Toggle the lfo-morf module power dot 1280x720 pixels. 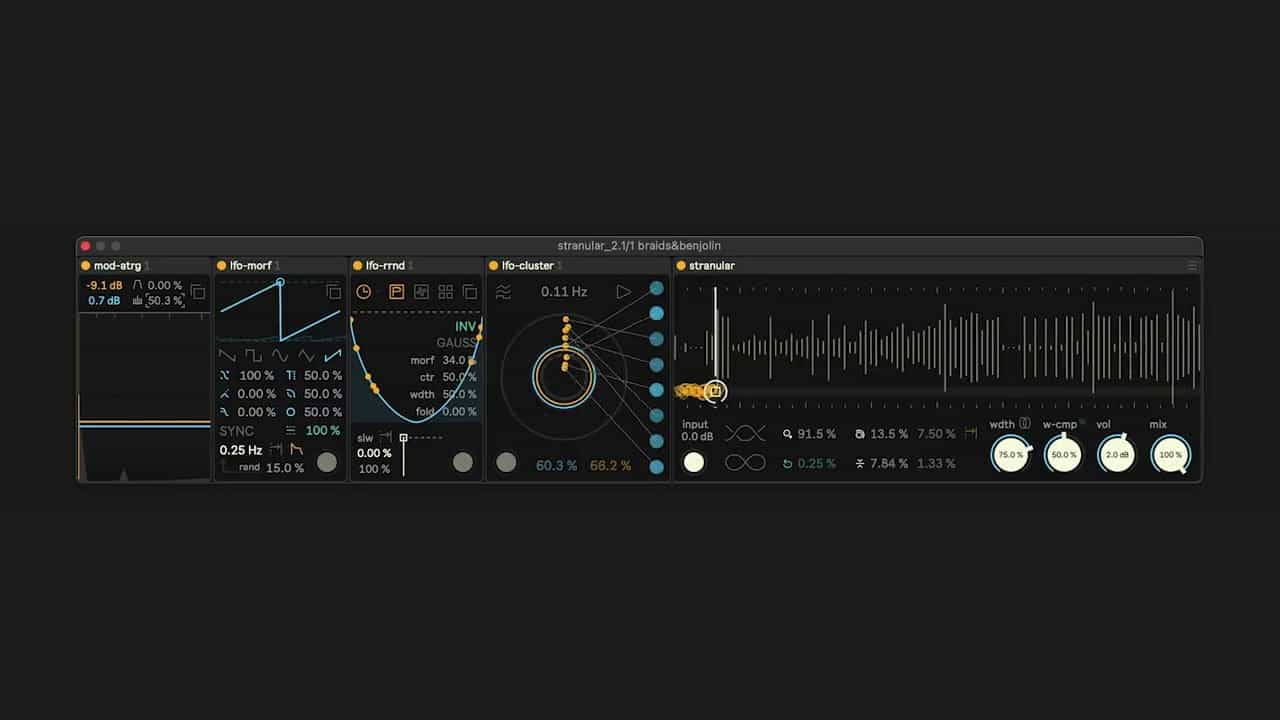(222, 266)
